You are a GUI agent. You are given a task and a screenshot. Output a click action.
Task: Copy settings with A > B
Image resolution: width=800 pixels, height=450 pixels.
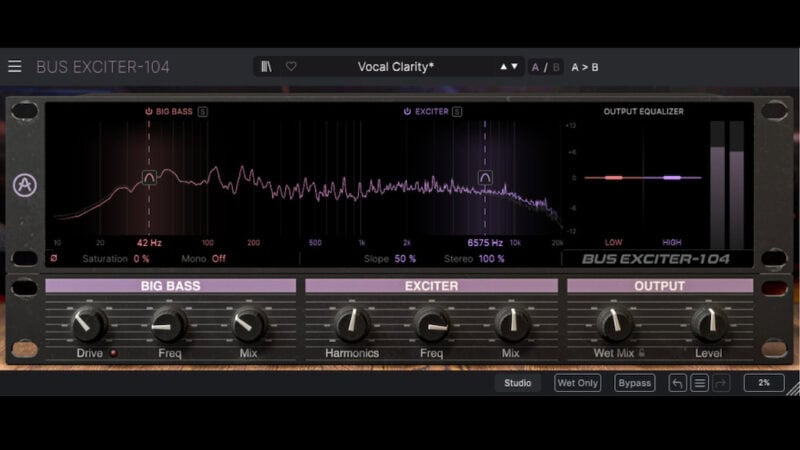click(585, 67)
